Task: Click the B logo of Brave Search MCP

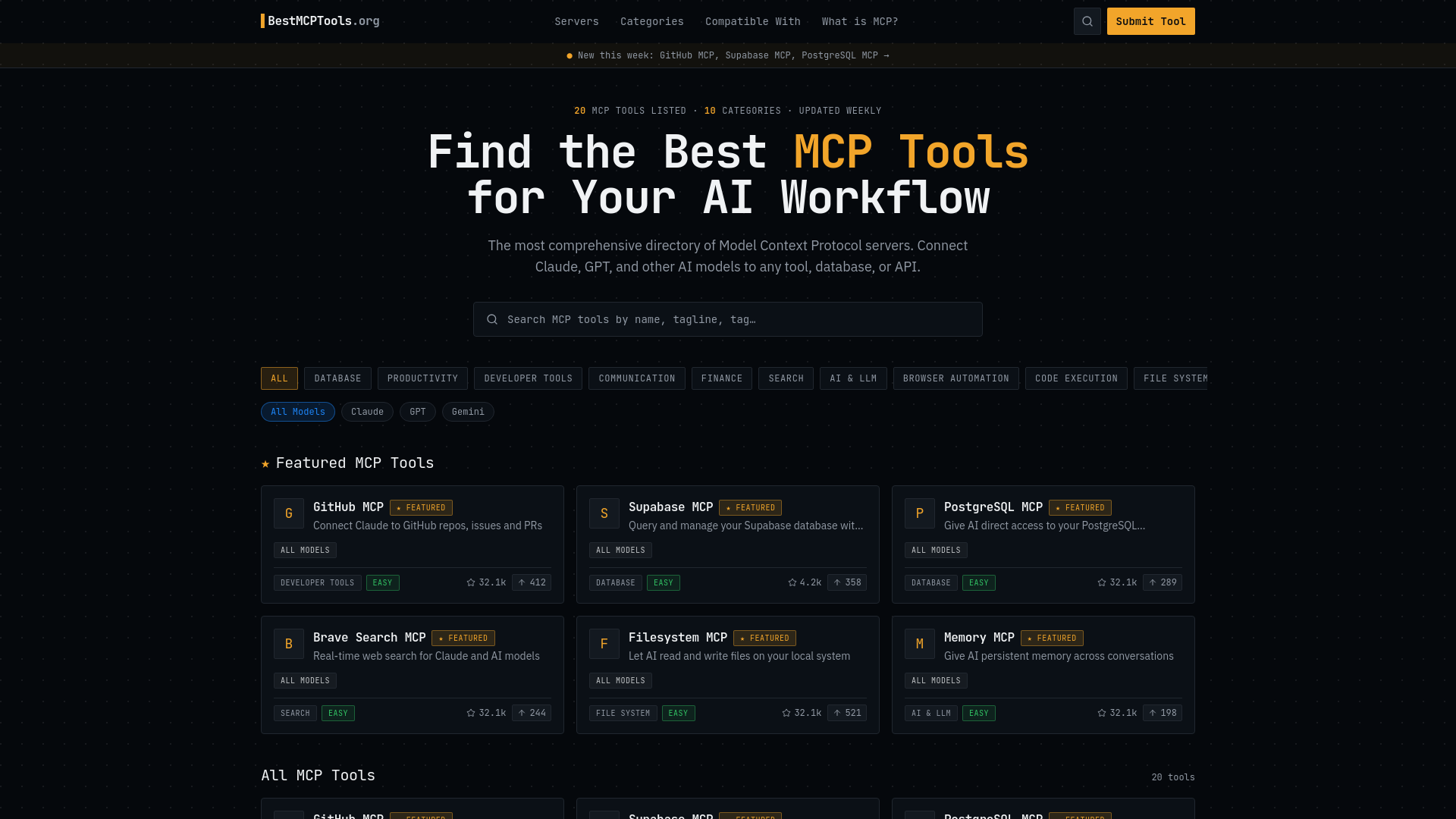Action: (289, 644)
